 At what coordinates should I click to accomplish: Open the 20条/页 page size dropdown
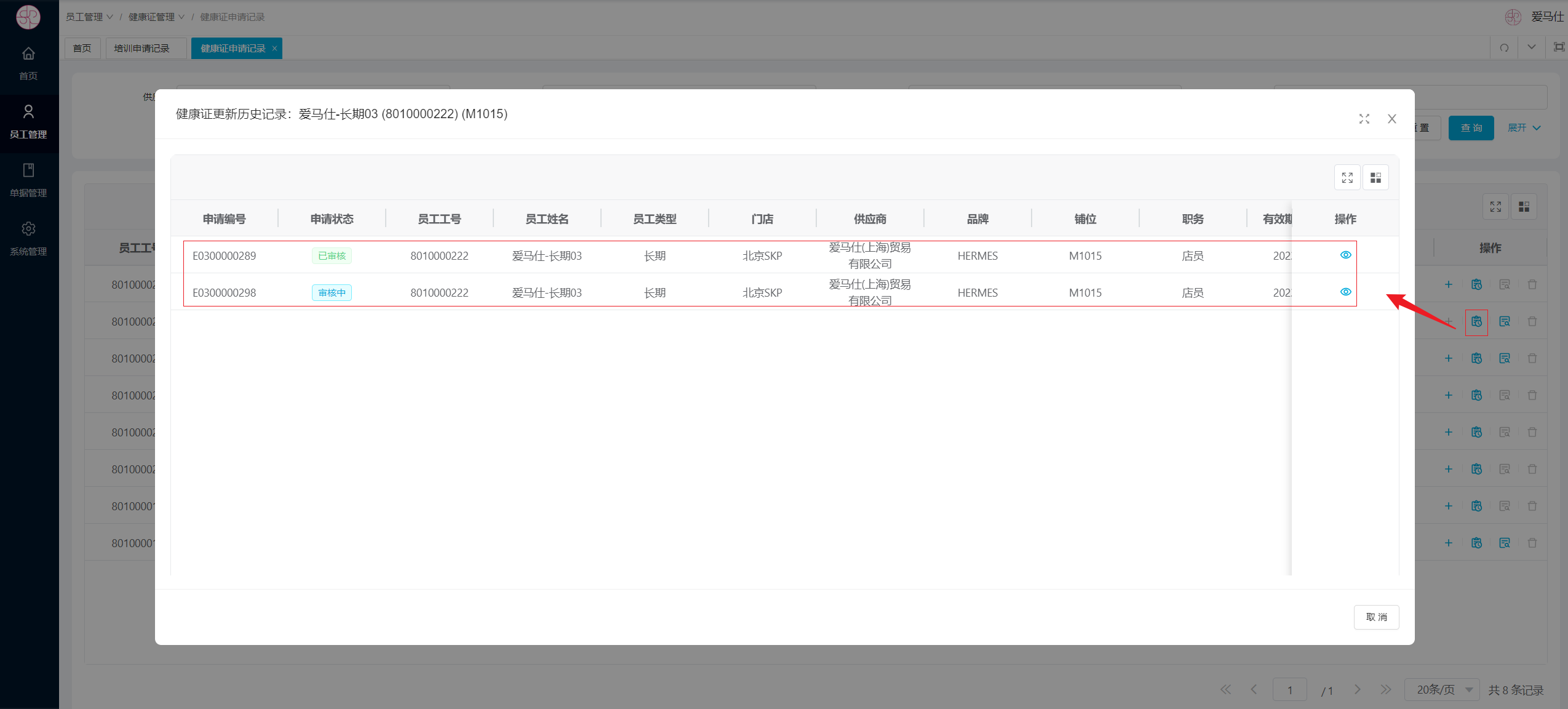point(1441,690)
